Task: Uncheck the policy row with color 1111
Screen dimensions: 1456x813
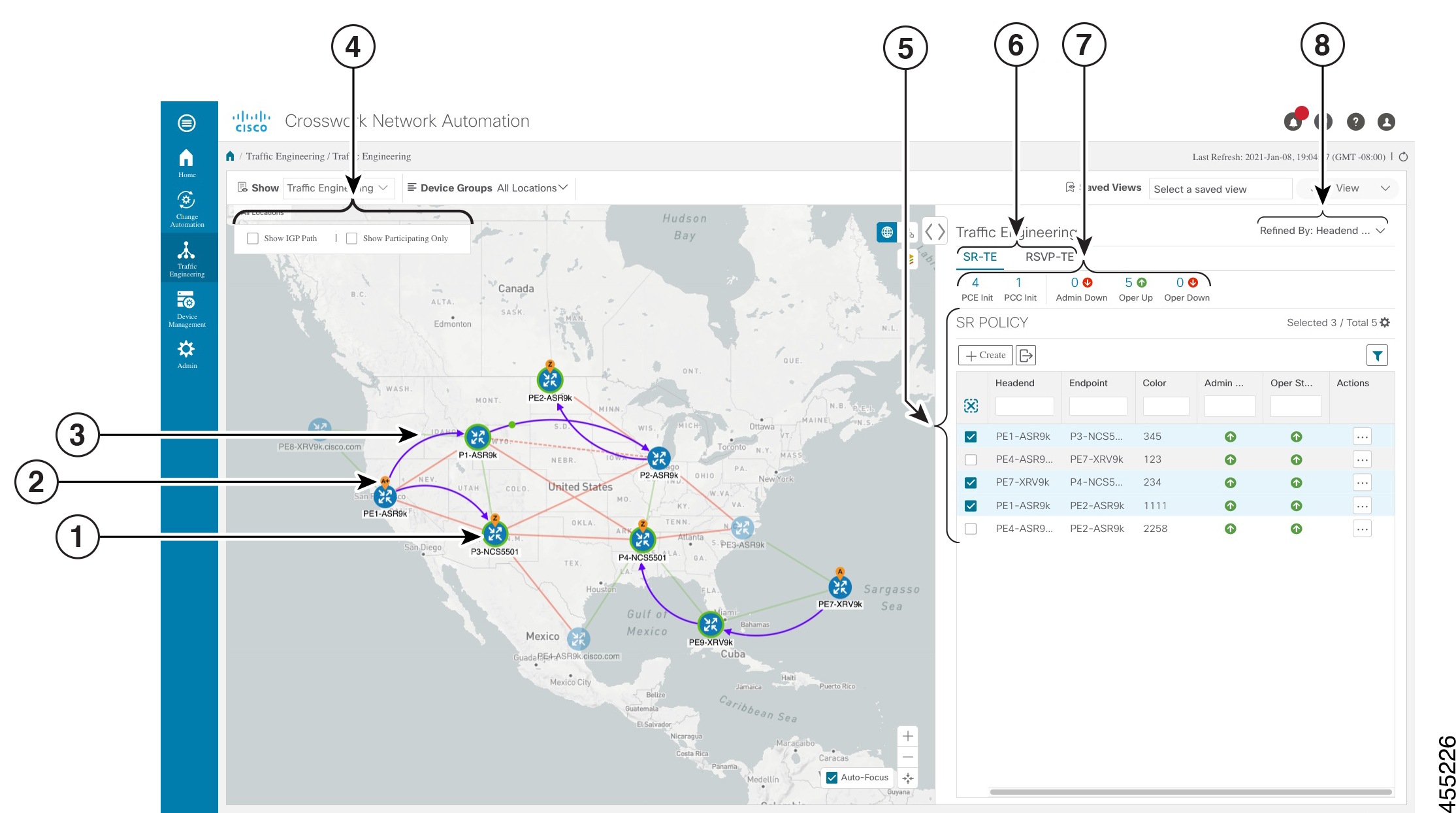Action: [971, 506]
